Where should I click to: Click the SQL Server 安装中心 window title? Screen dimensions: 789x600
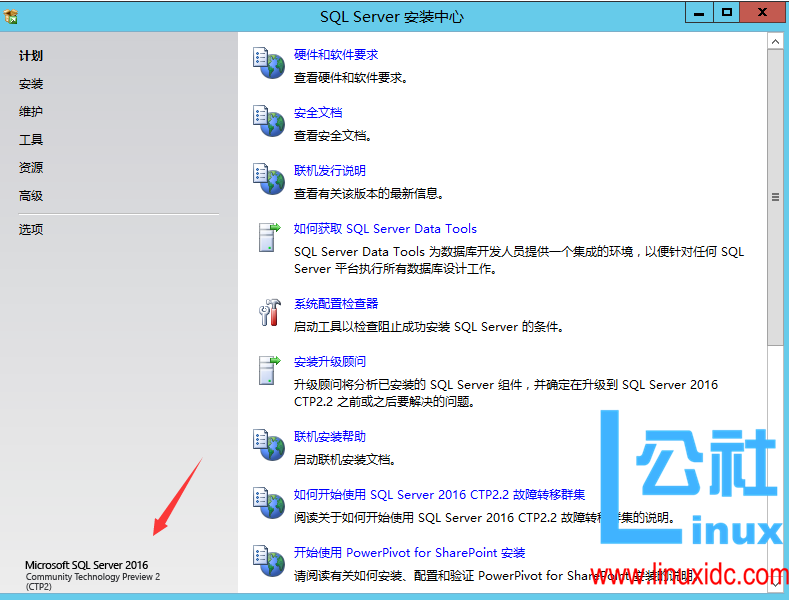(392, 17)
